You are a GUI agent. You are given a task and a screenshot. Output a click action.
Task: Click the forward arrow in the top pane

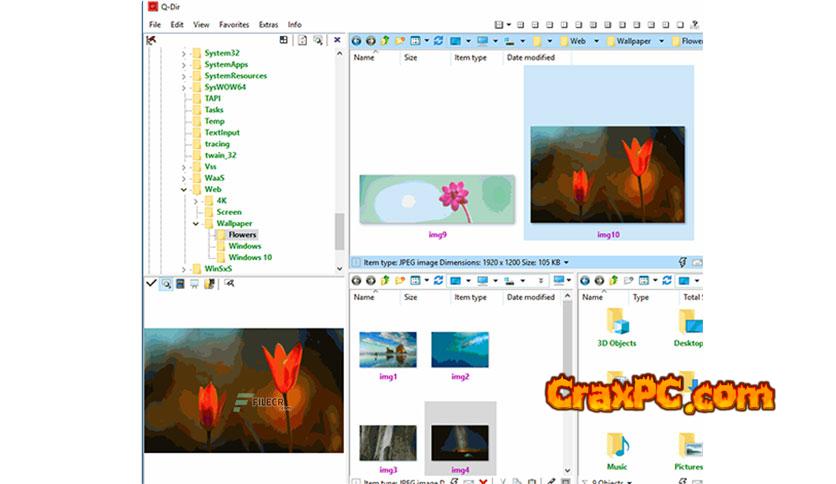[371, 41]
